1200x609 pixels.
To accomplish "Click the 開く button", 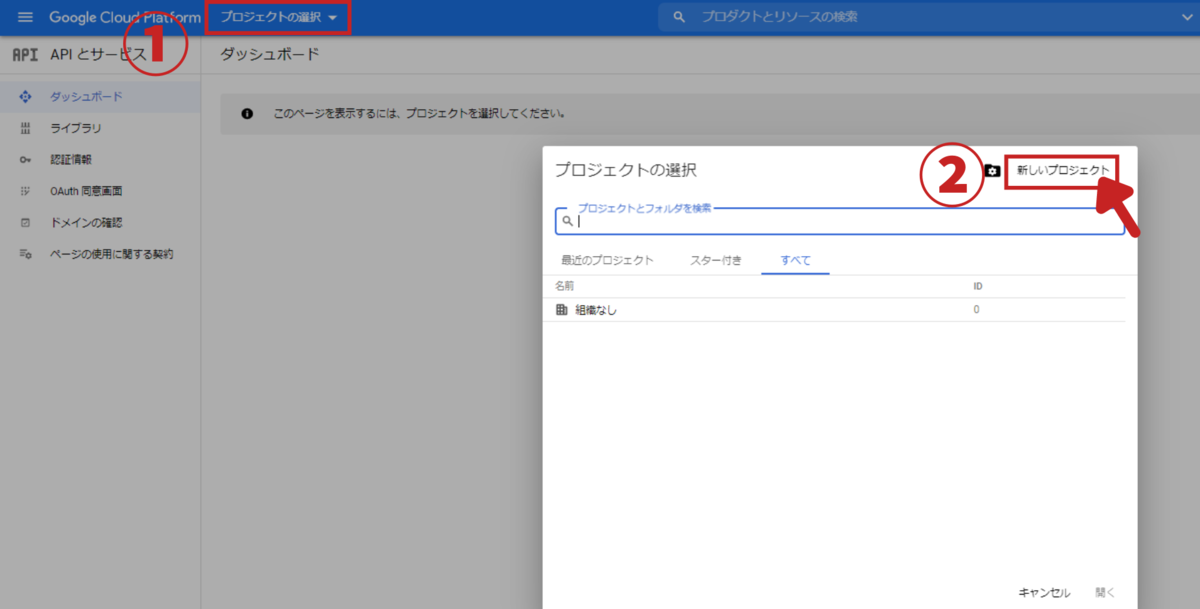I will coord(1105,592).
